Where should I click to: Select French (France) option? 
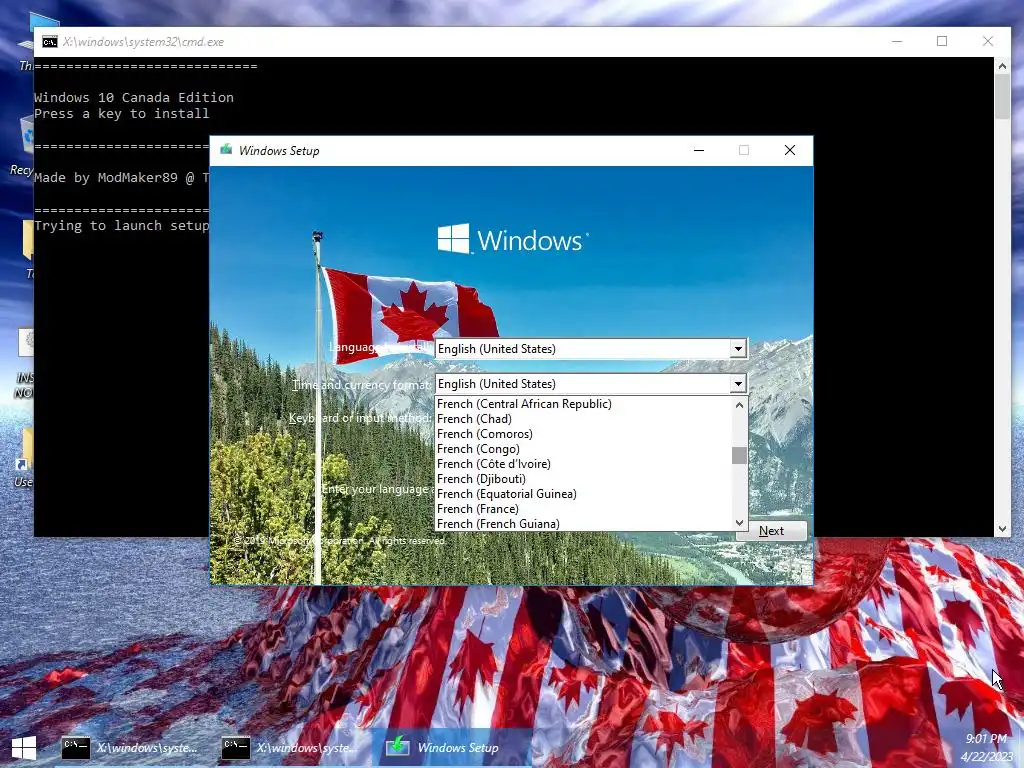pos(584,509)
